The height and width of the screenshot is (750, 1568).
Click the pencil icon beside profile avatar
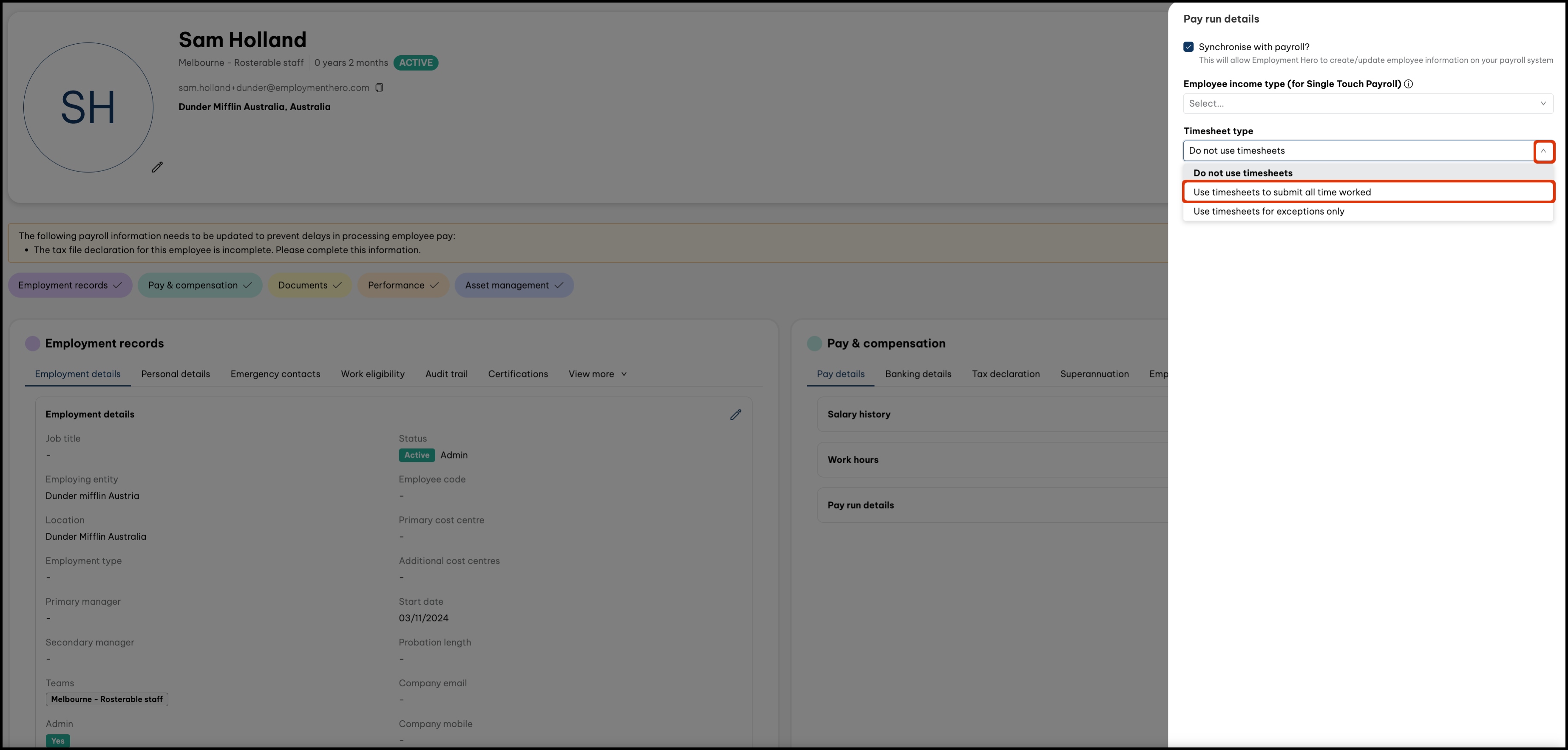pyautogui.click(x=157, y=167)
